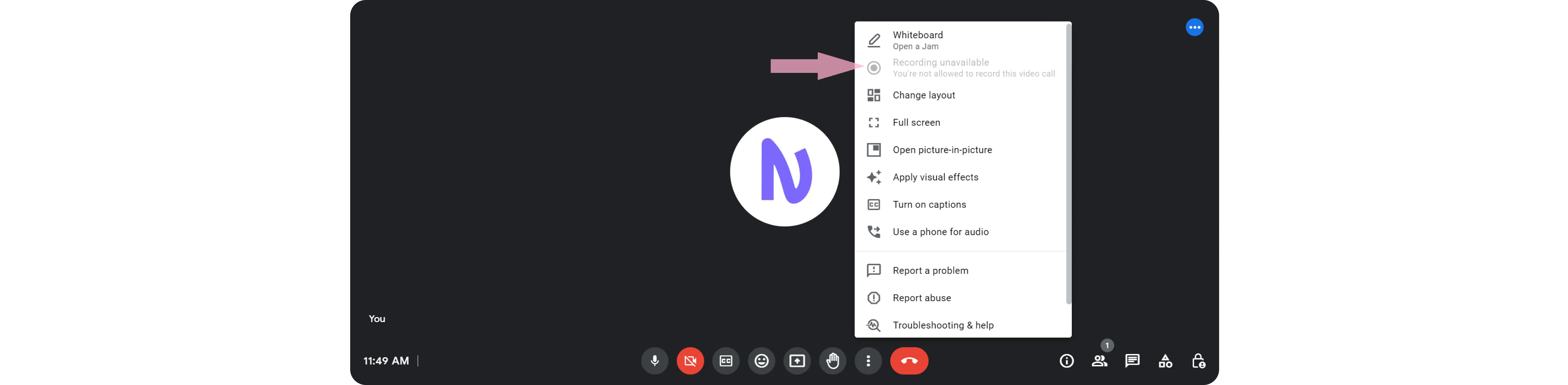Leave the call with red hang-up button

point(909,361)
